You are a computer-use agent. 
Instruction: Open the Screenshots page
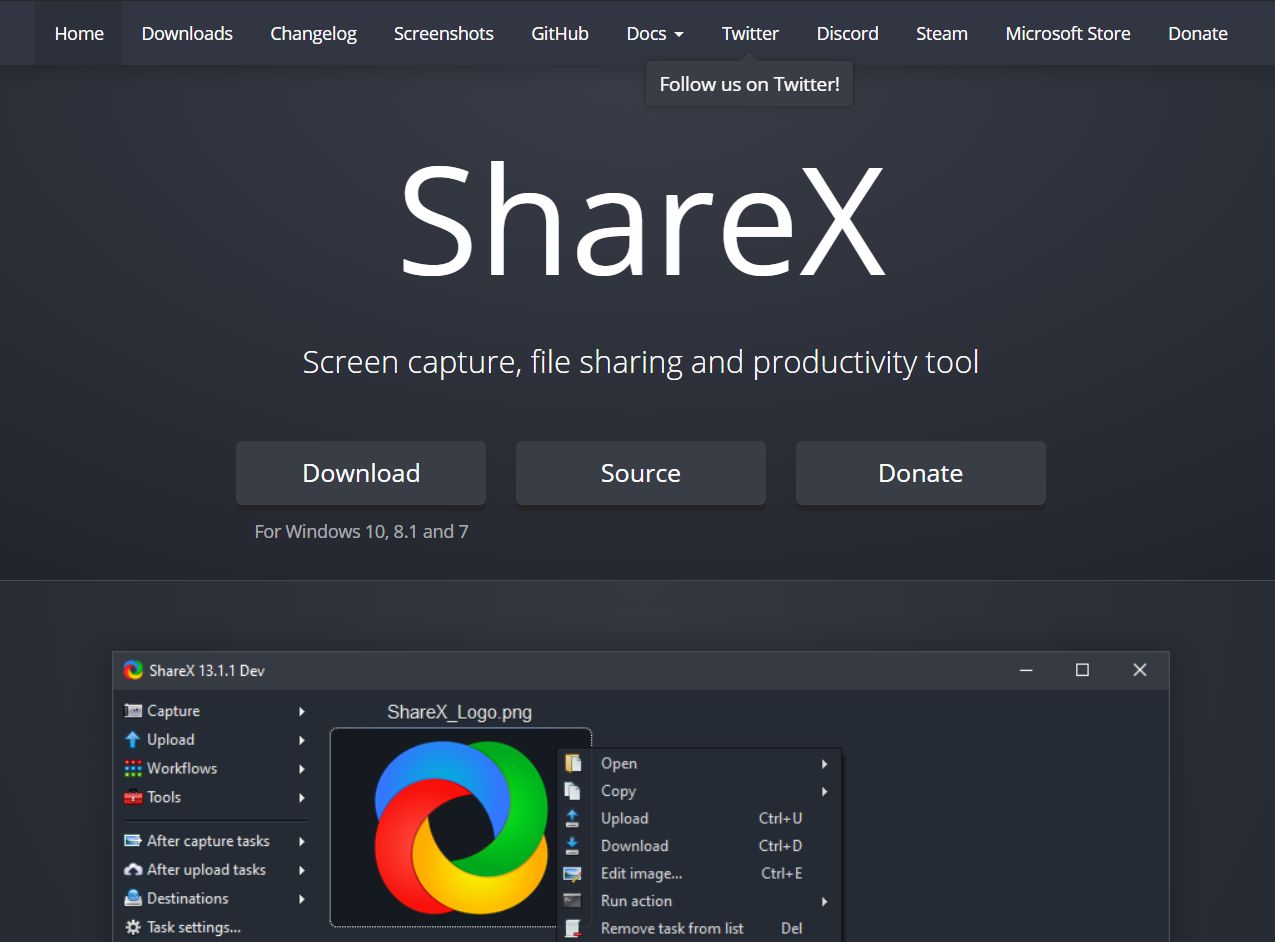tap(444, 33)
